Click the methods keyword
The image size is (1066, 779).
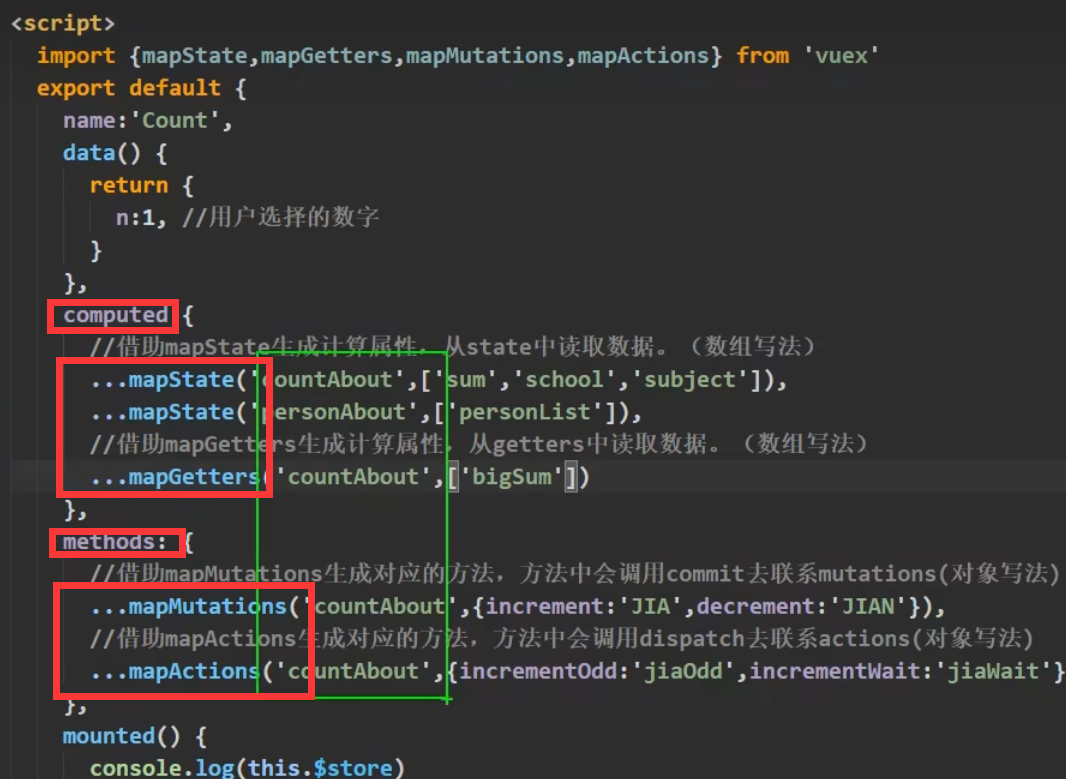pyautogui.click(x=109, y=542)
